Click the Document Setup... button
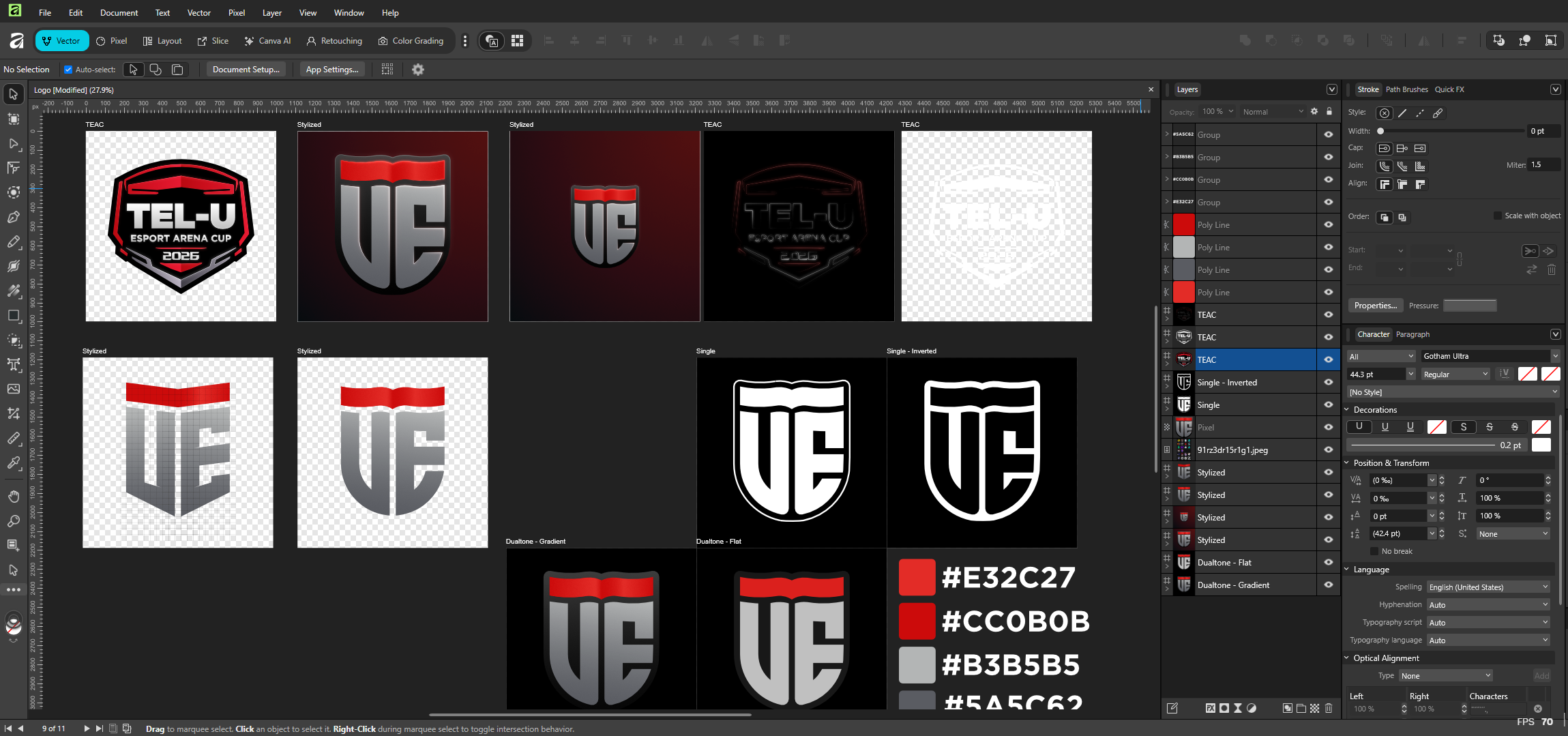The width and height of the screenshot is (1568, 736). click(x=246, y=70)
